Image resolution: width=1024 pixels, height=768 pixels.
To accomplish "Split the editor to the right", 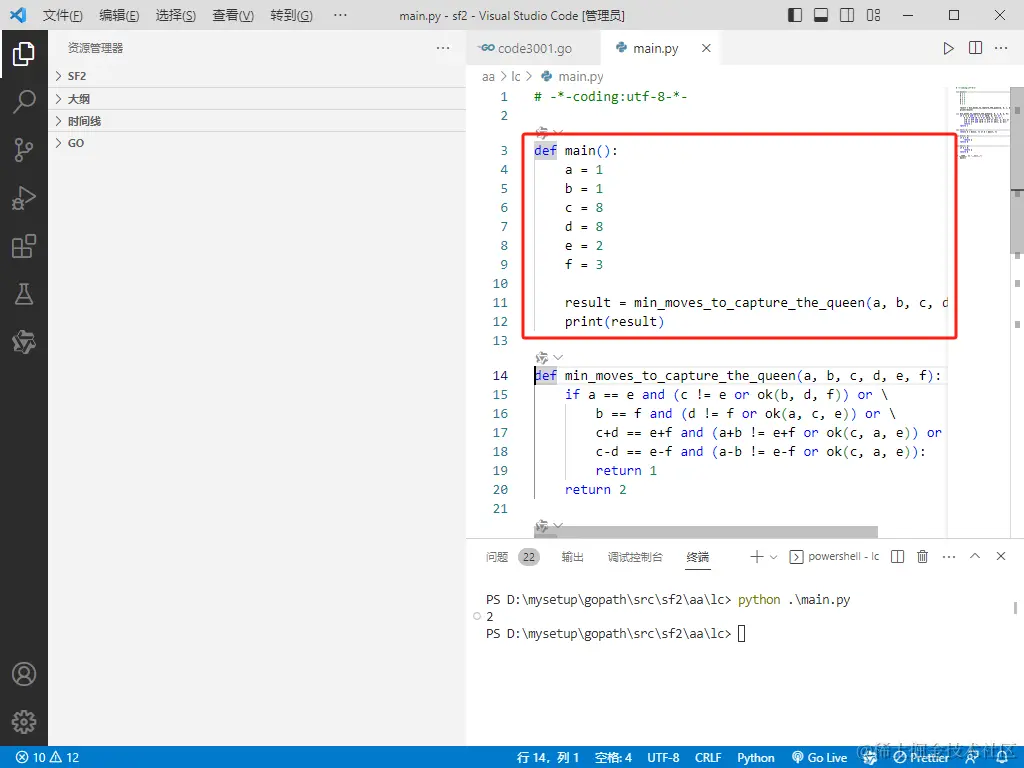I will 975,48.
